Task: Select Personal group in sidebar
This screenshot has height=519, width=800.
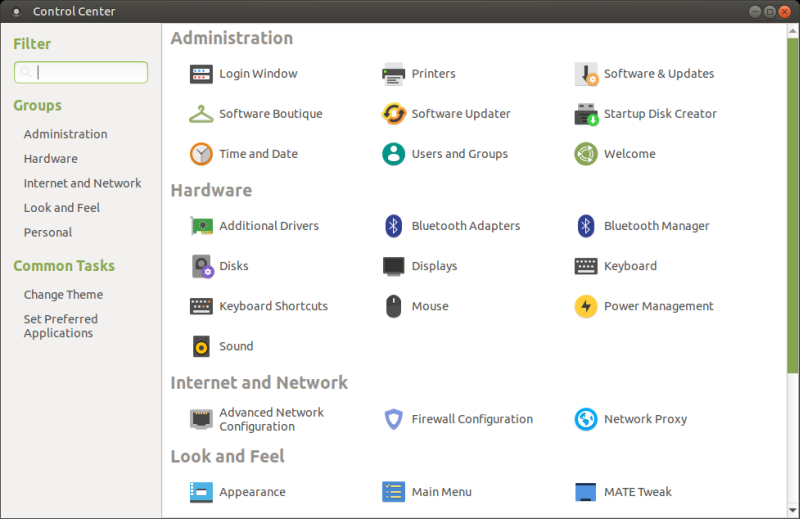Action: coord(48,232)
